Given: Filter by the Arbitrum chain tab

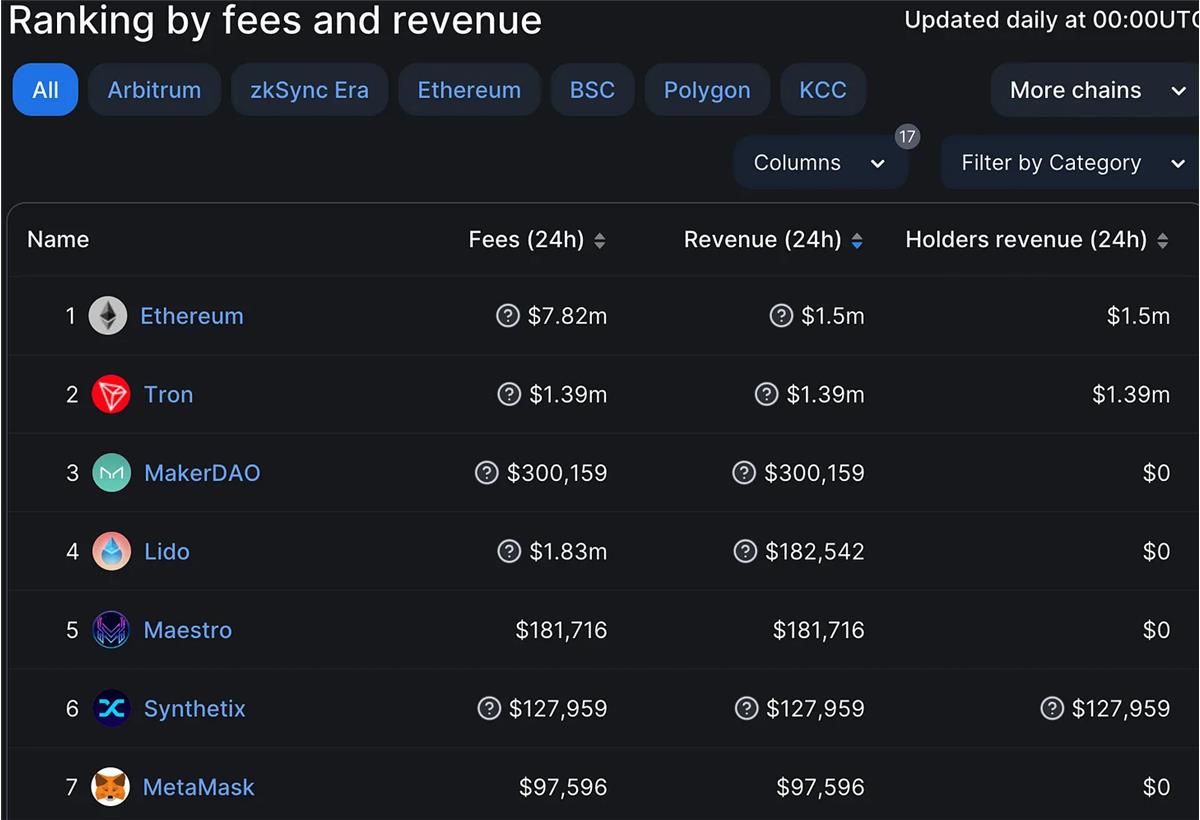Looking at the screenshot, I should pos(154,90).
